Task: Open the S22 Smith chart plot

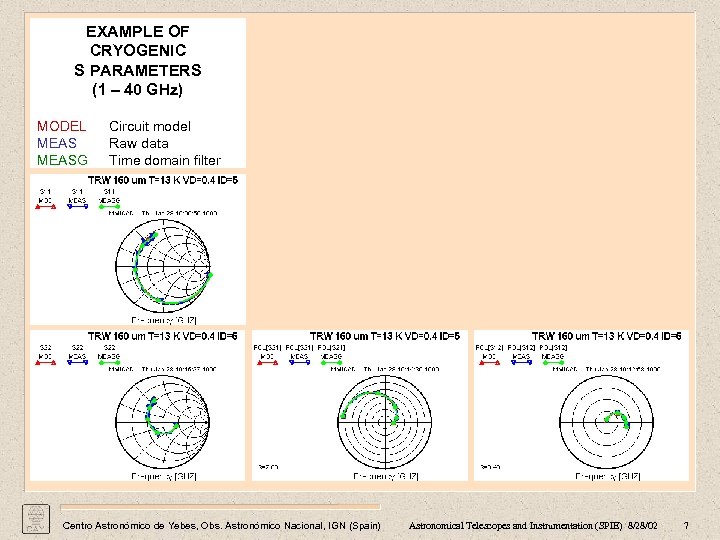Action: click(163, 422)
